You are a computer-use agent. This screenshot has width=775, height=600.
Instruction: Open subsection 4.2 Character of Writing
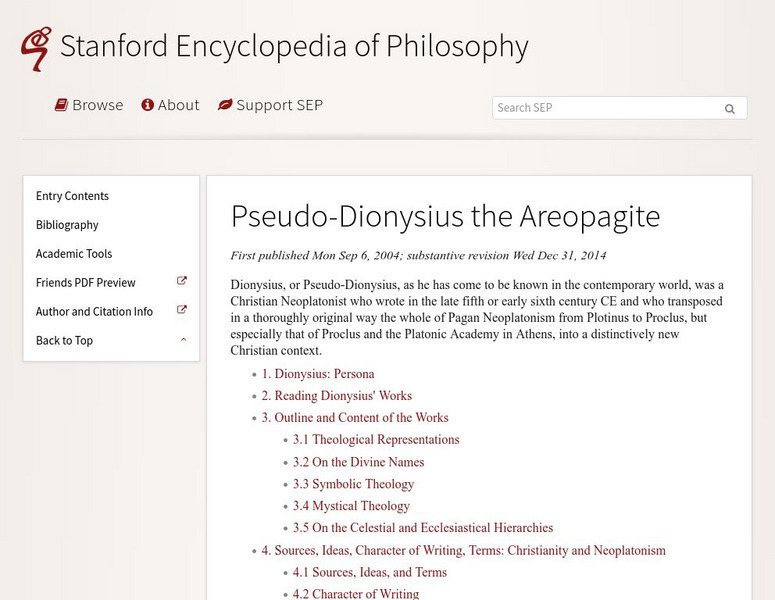coord(356,593)
